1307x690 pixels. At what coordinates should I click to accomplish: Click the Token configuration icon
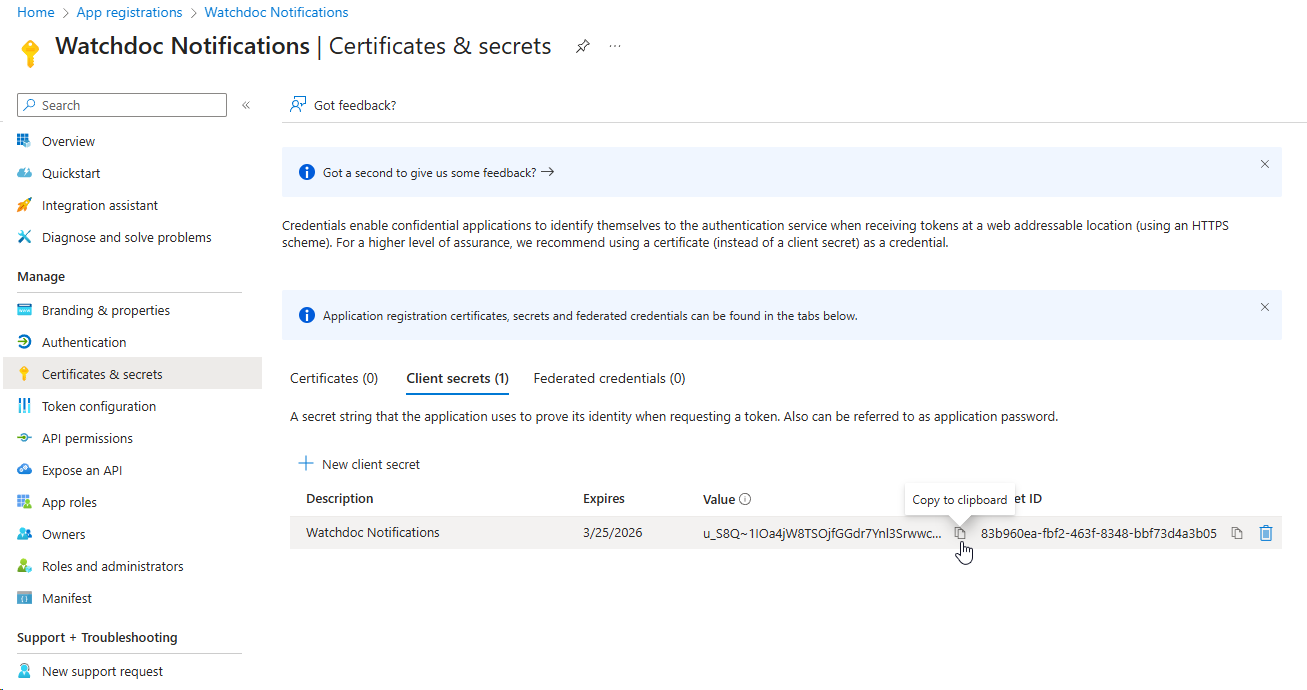coord(25,406)
